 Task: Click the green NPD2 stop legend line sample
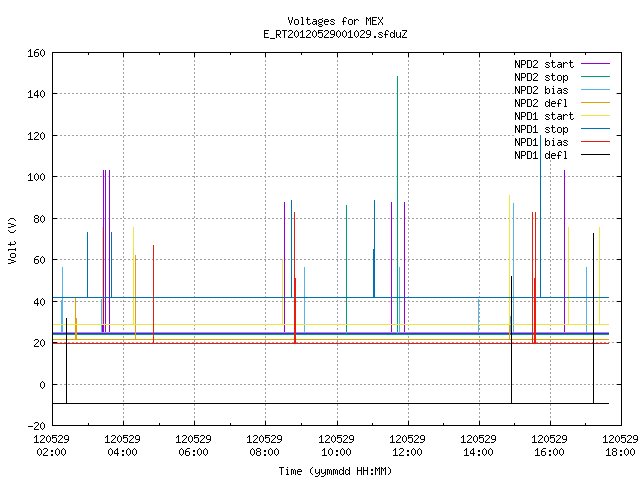click(595, 77)
